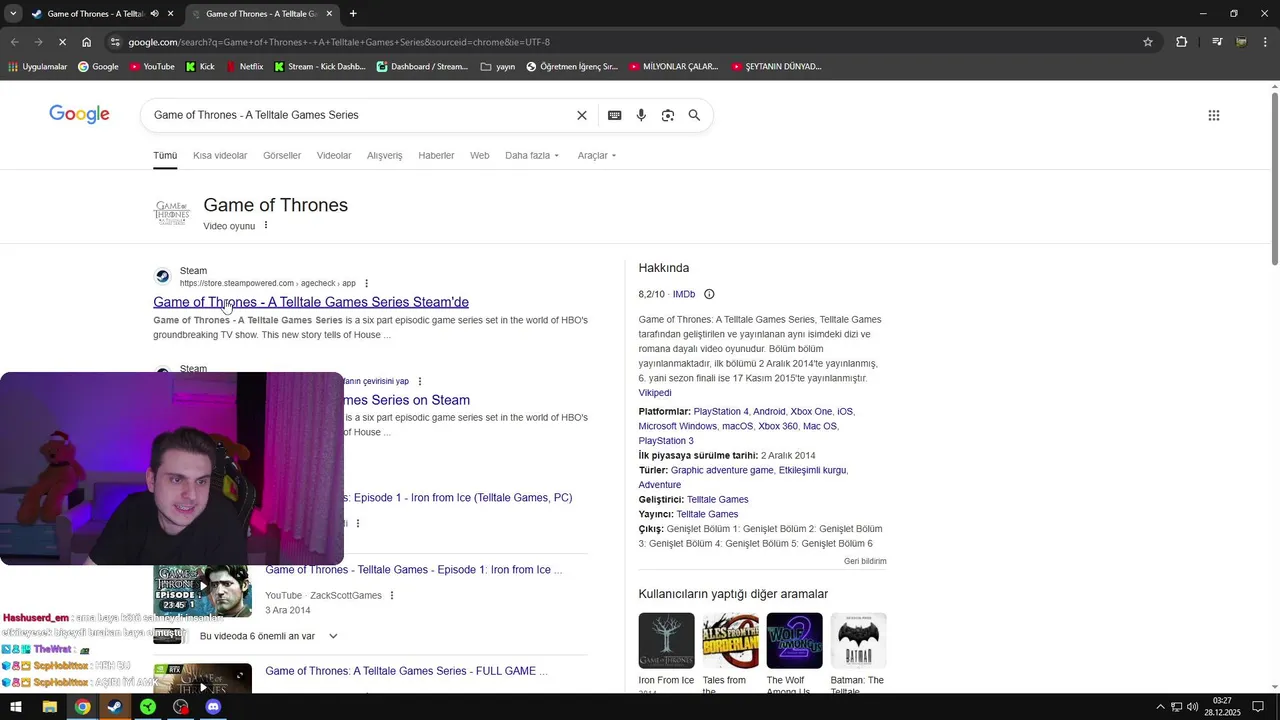
Task: Open the yayın bookmarks folder
Action: (x=498, y=67)
